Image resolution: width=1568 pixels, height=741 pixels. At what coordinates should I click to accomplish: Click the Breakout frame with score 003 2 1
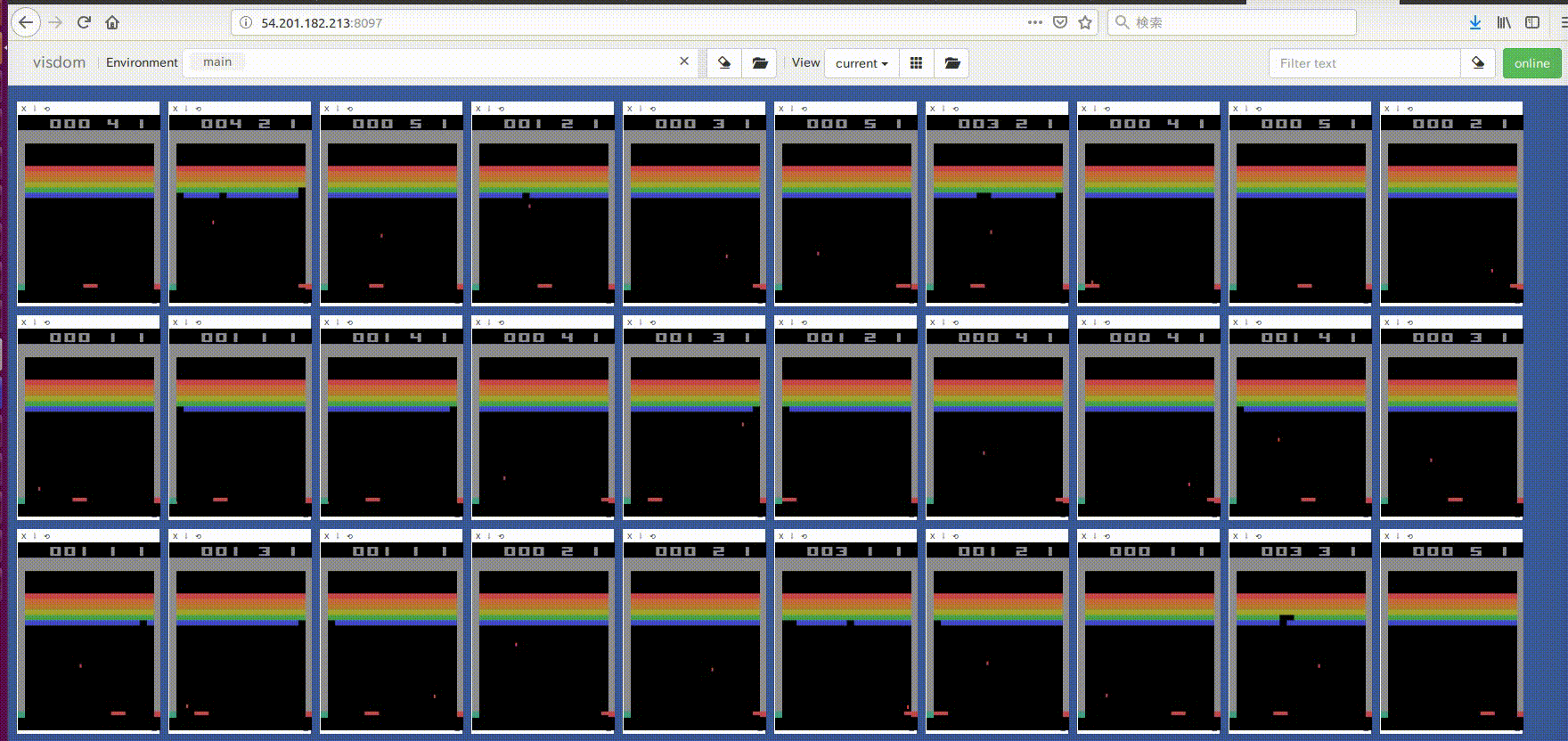click(998, 209)
